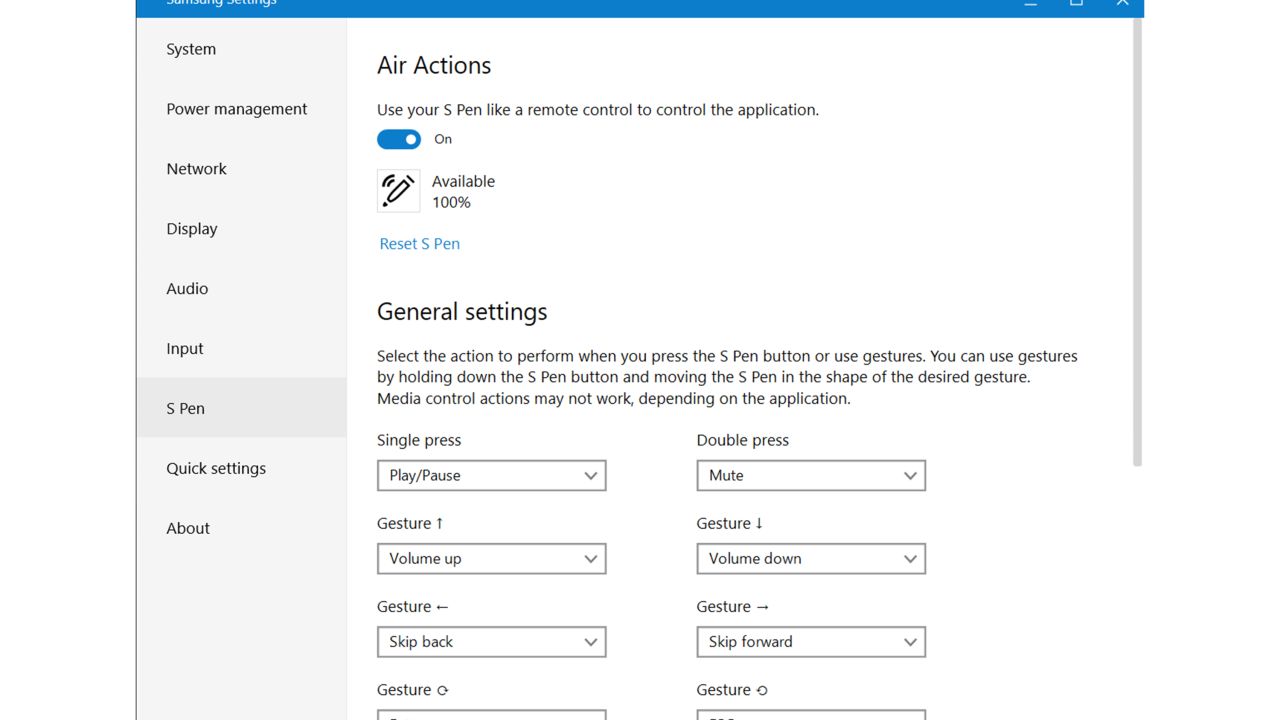Open Quick settings in the sidebar
Viewport: 1280px width, 720px height.
coord(241,468)
